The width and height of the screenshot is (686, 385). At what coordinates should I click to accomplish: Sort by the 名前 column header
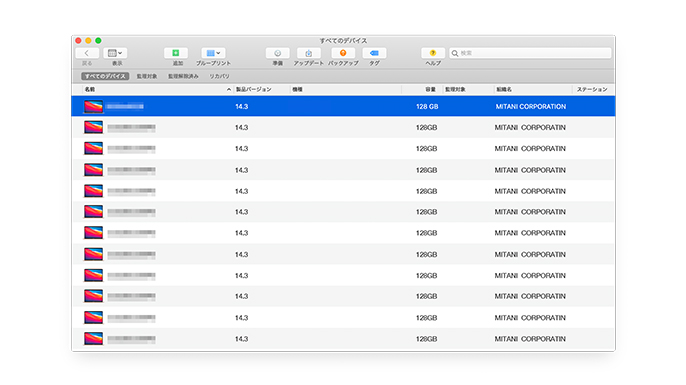[90, 89]
